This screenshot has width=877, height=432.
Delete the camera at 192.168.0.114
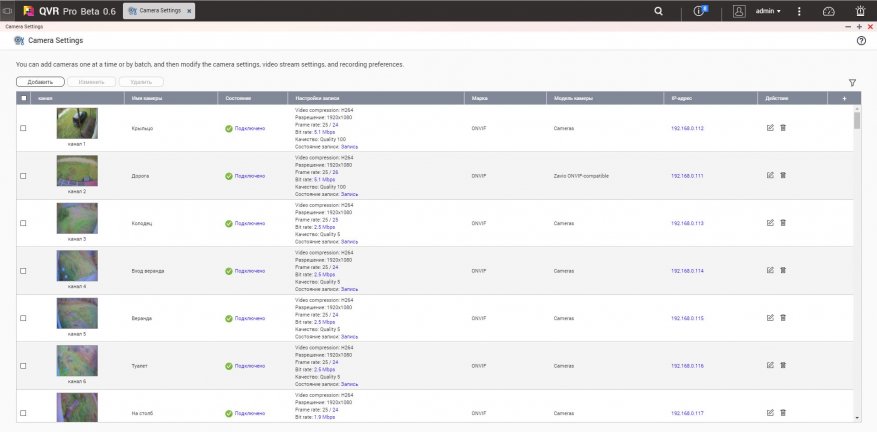tap(783, 270)
